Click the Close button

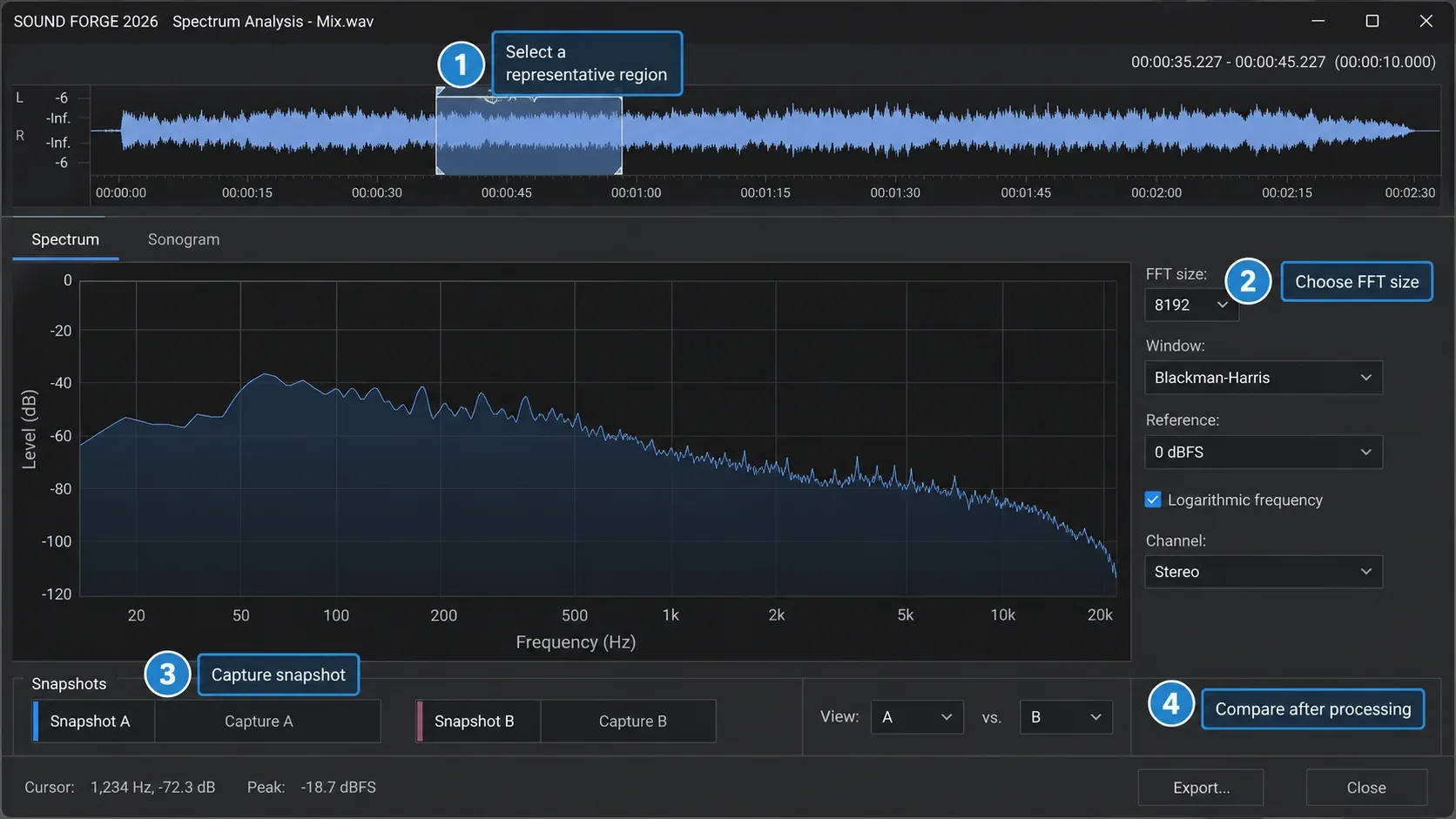(1366, 788)
